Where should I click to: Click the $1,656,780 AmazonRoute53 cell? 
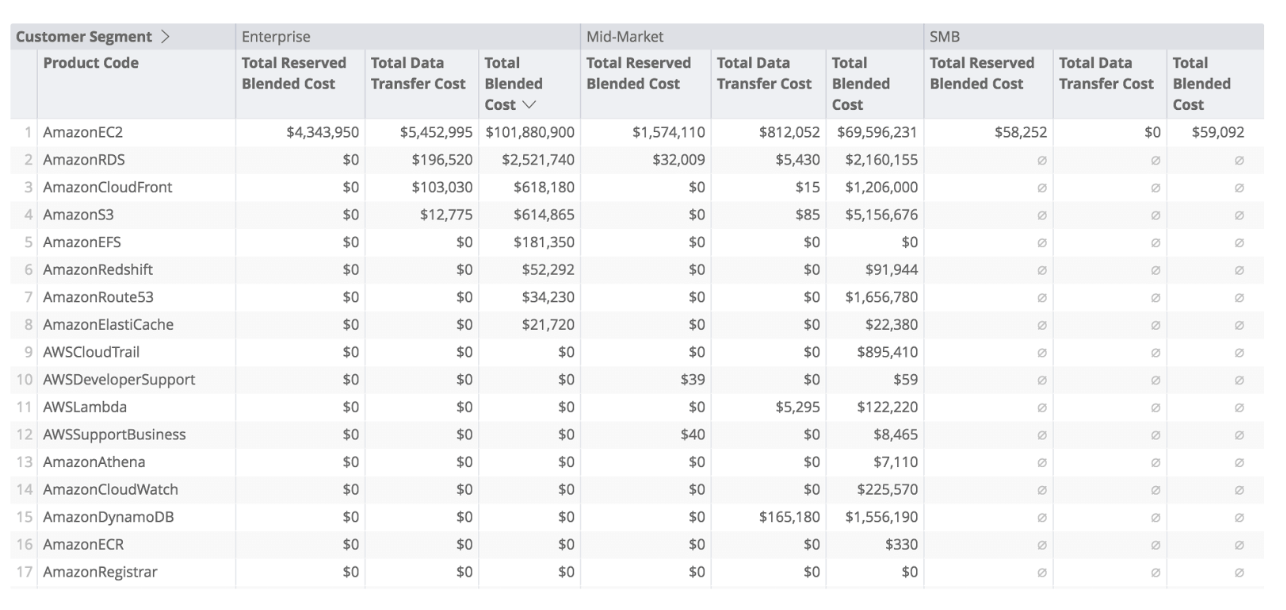click(881, 297)
